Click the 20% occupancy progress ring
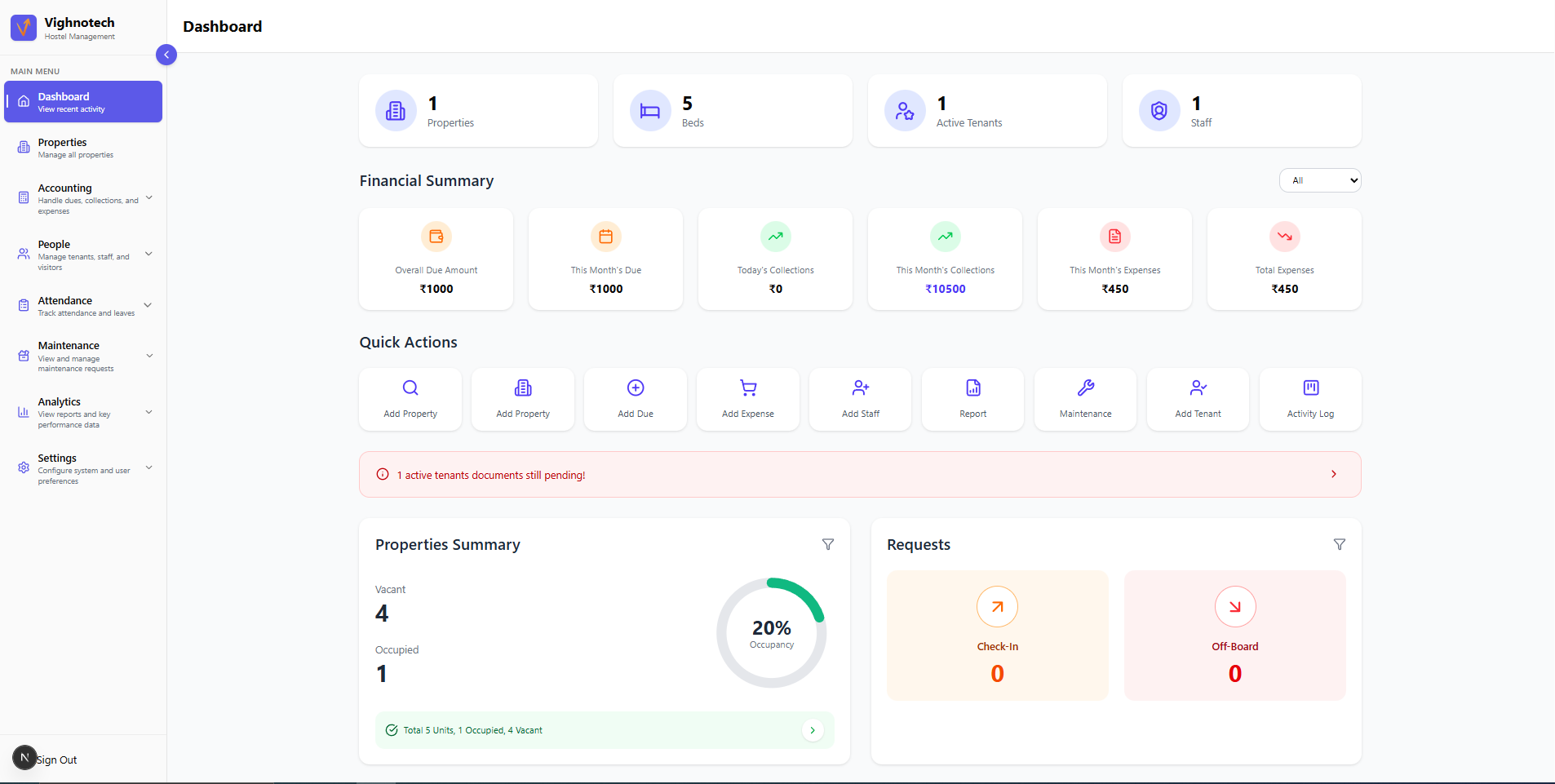 pos(771,633)
